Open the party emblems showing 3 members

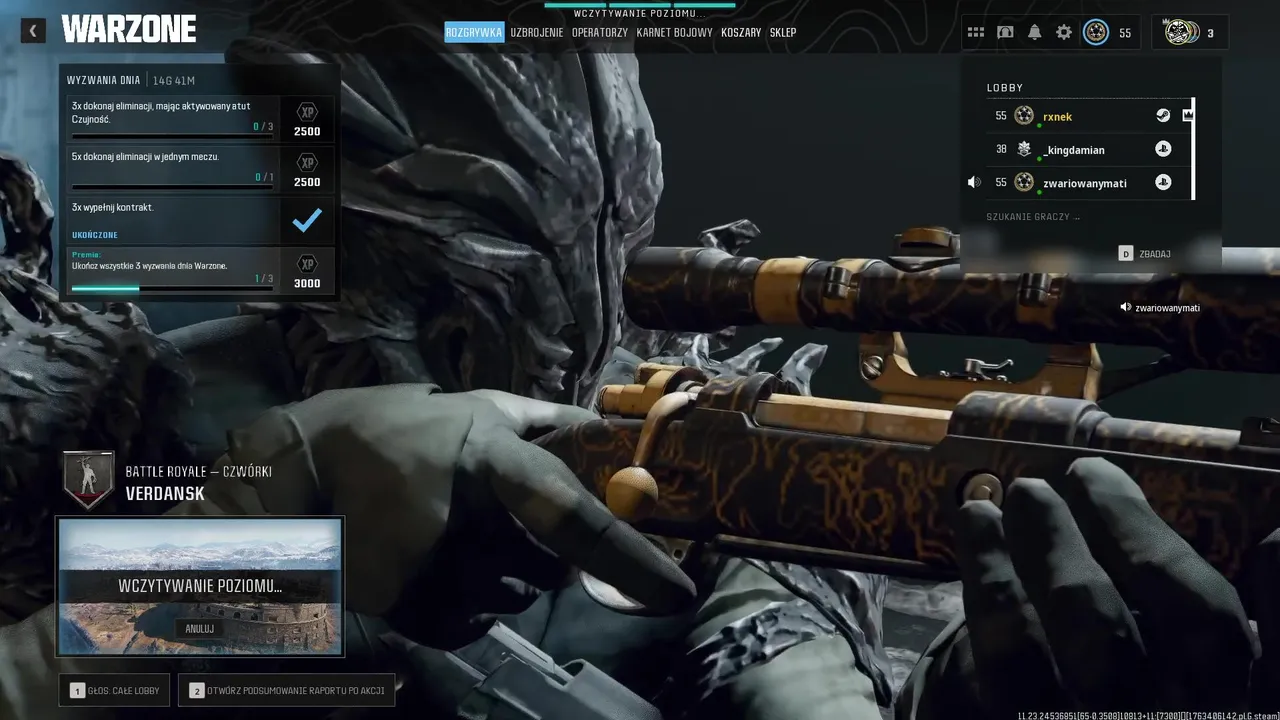tap(1182, 32)
